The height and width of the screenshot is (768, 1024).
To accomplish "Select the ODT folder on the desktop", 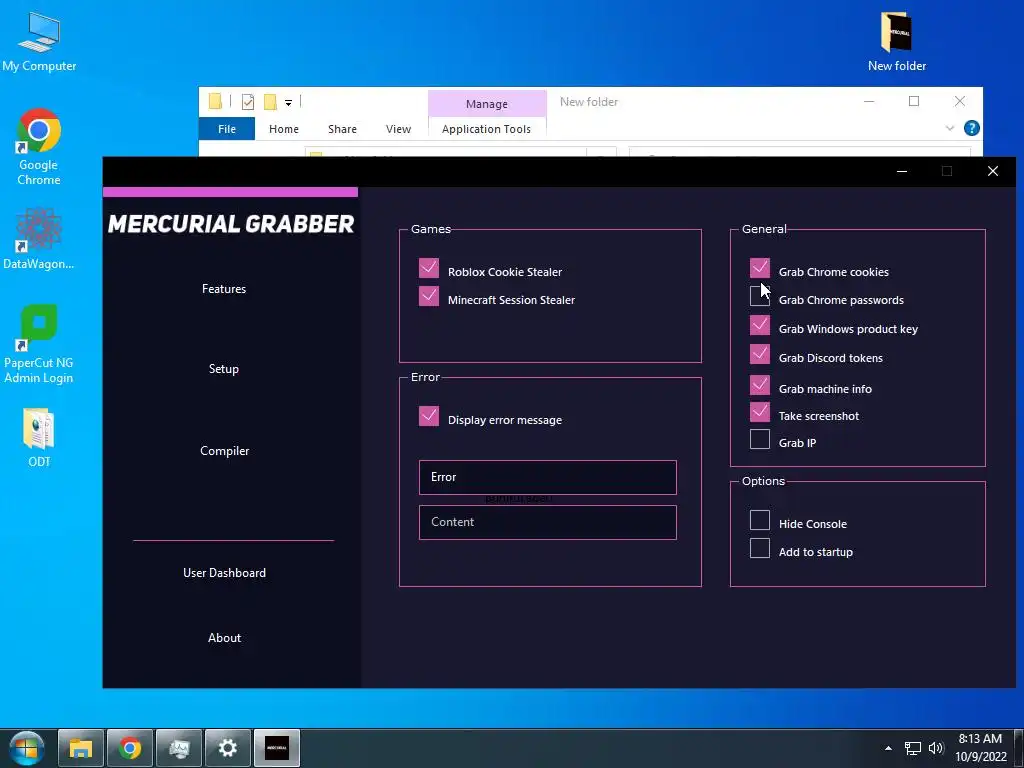I will pos(39,437).
